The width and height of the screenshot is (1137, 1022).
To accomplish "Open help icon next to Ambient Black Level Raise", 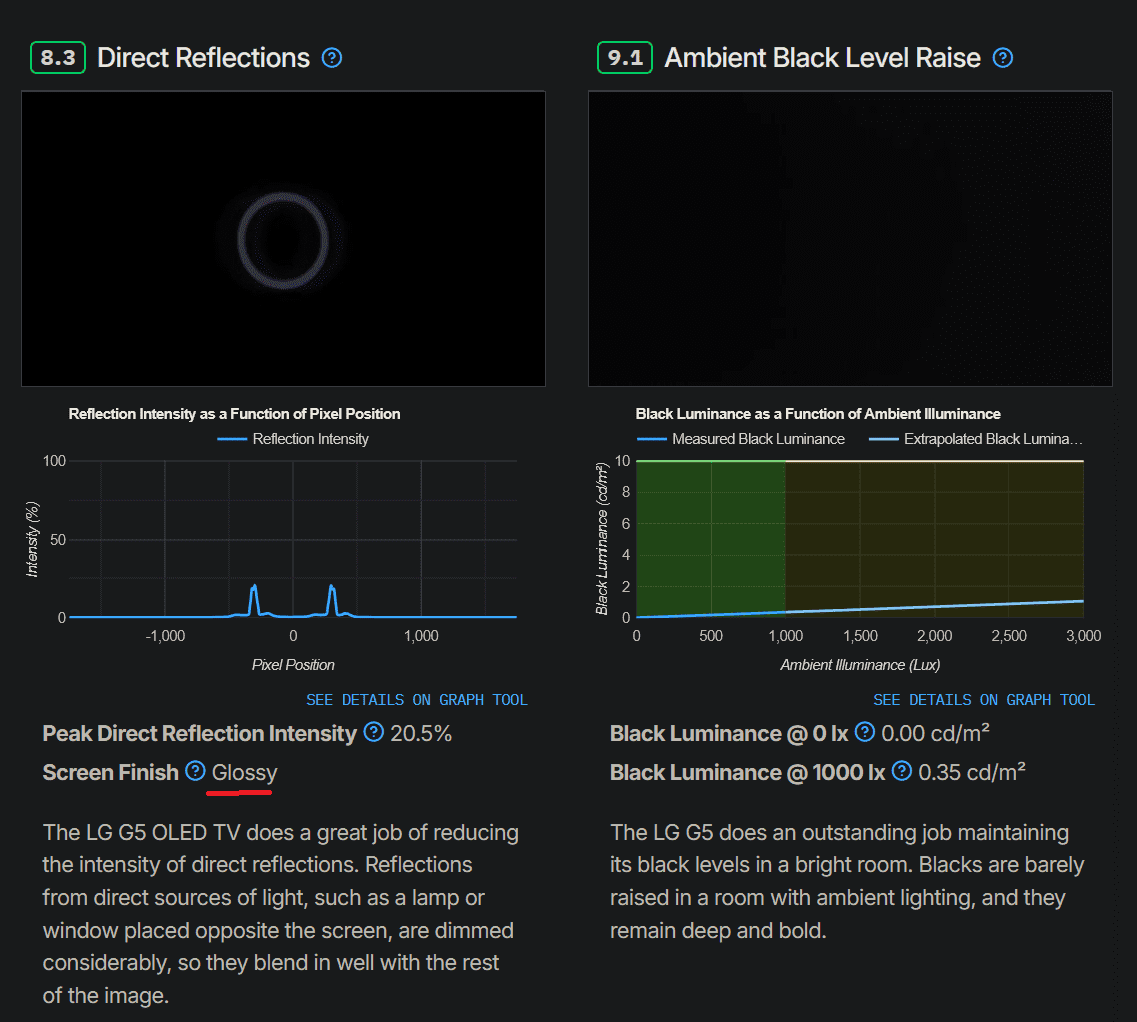I will (1002, 58).
